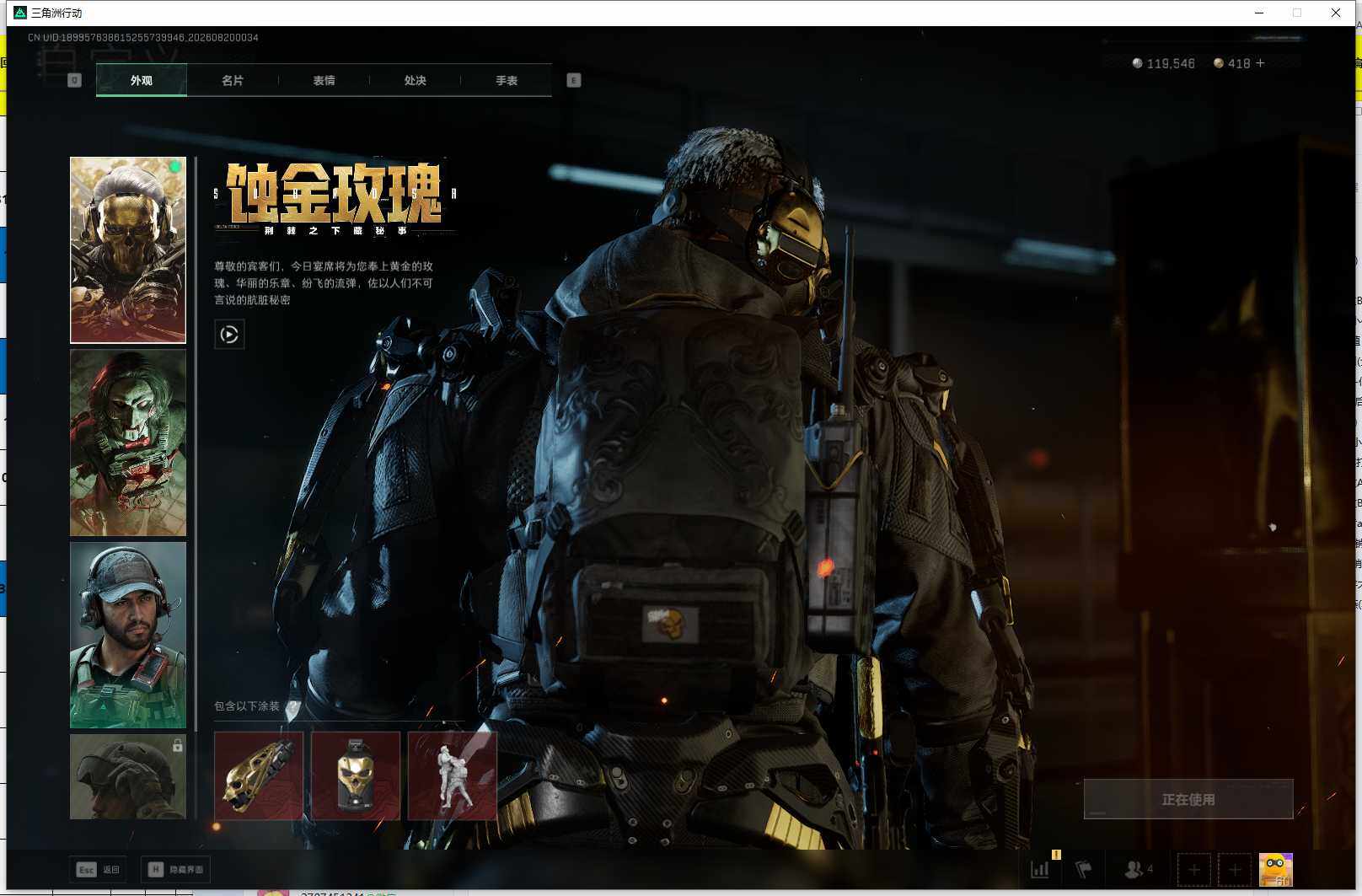1362x896 pixels.
Task: Click the H 隐藏界面 hide interface button
Action: pos(175,869)
